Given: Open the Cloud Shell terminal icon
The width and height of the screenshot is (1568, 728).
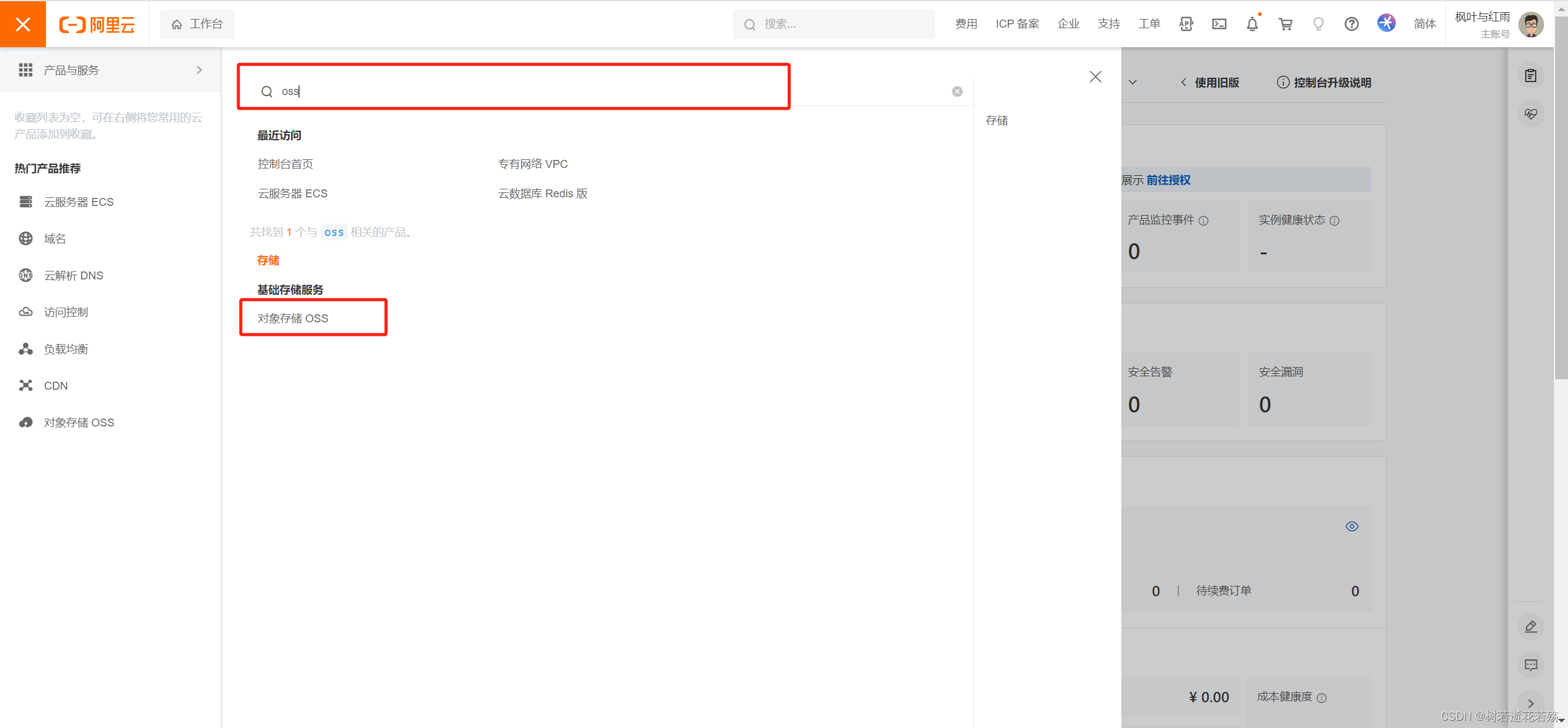Looking at the screenshot, I should click(1219, 24).
